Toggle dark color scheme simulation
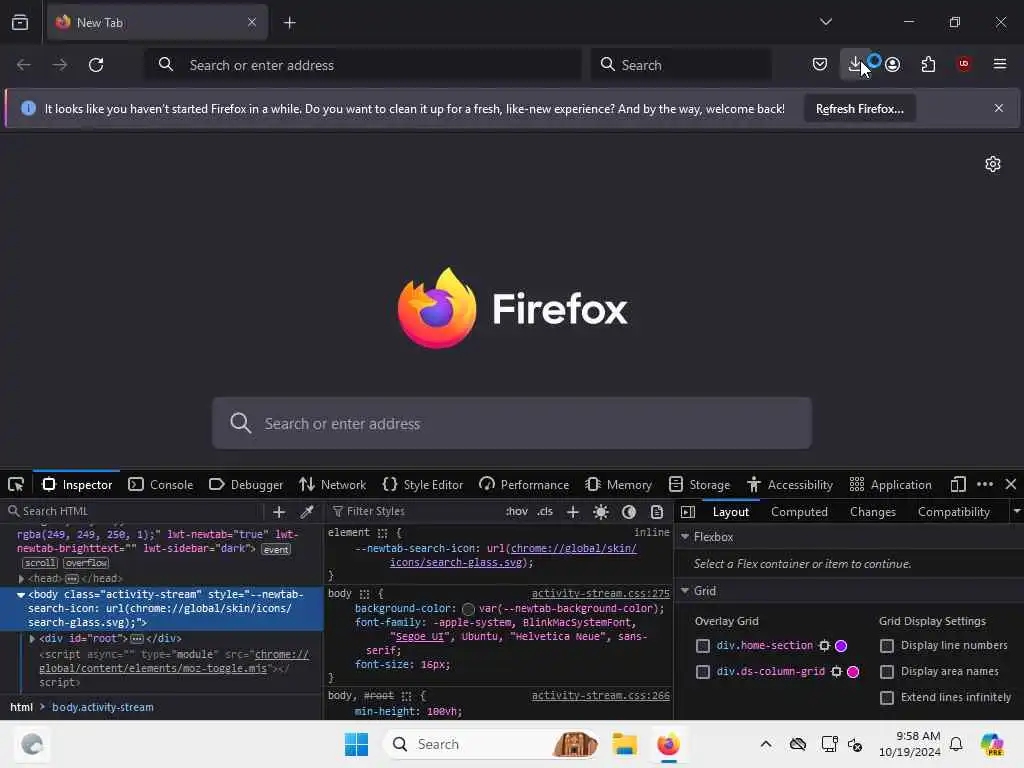Image resolution: width=1024 pixels, height=768 pixels. point(629,512)
